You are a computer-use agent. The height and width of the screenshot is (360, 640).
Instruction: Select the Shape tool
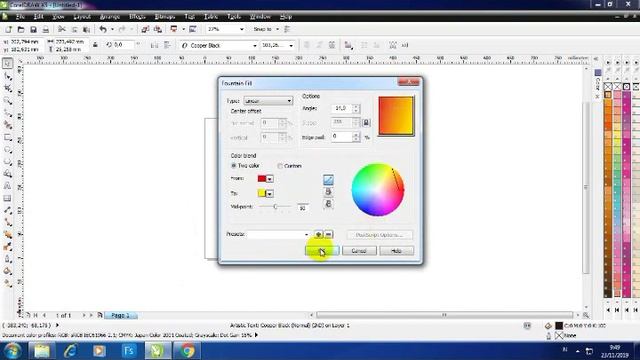click(x=7, y=76)
